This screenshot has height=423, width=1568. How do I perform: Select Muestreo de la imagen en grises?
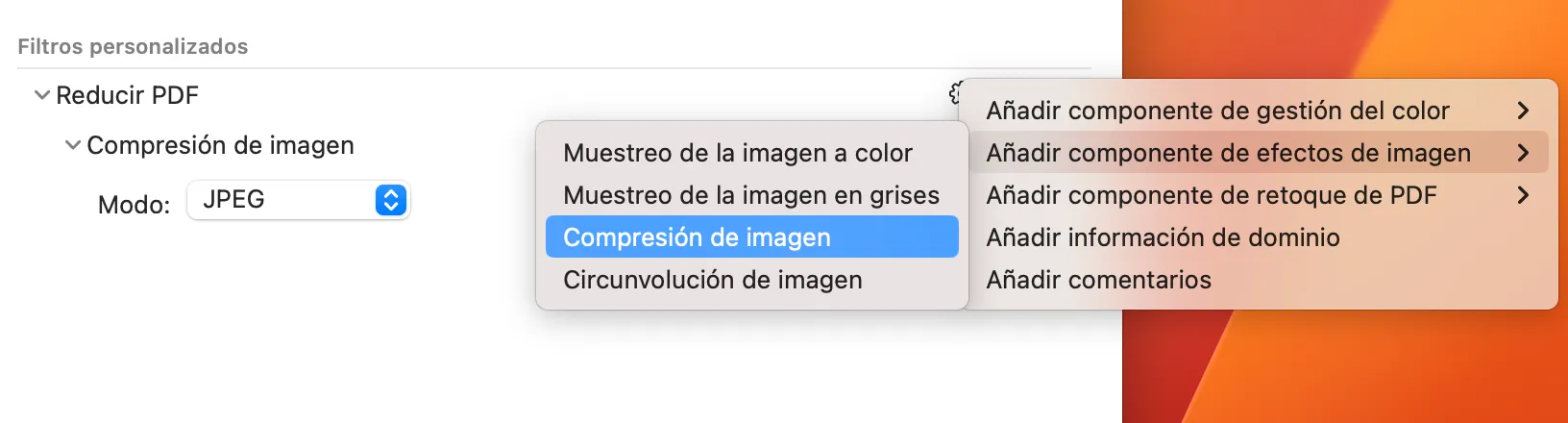coord(752,195)
